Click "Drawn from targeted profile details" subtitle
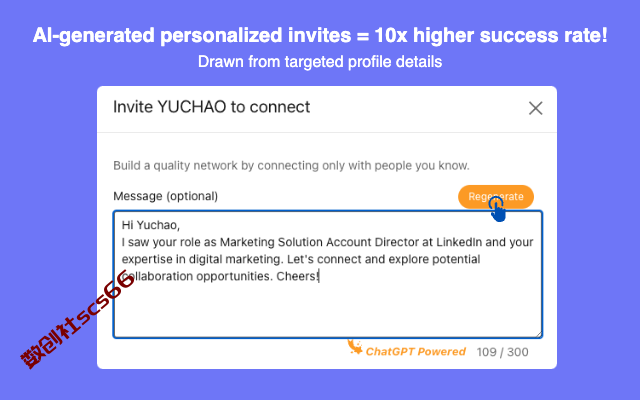 pos(320,62)
